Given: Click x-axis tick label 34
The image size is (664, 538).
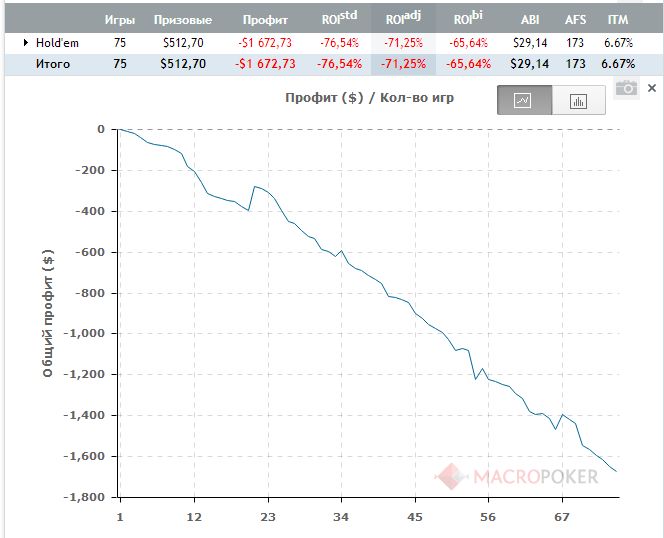Looking at the screenshot, I should 341,517.
